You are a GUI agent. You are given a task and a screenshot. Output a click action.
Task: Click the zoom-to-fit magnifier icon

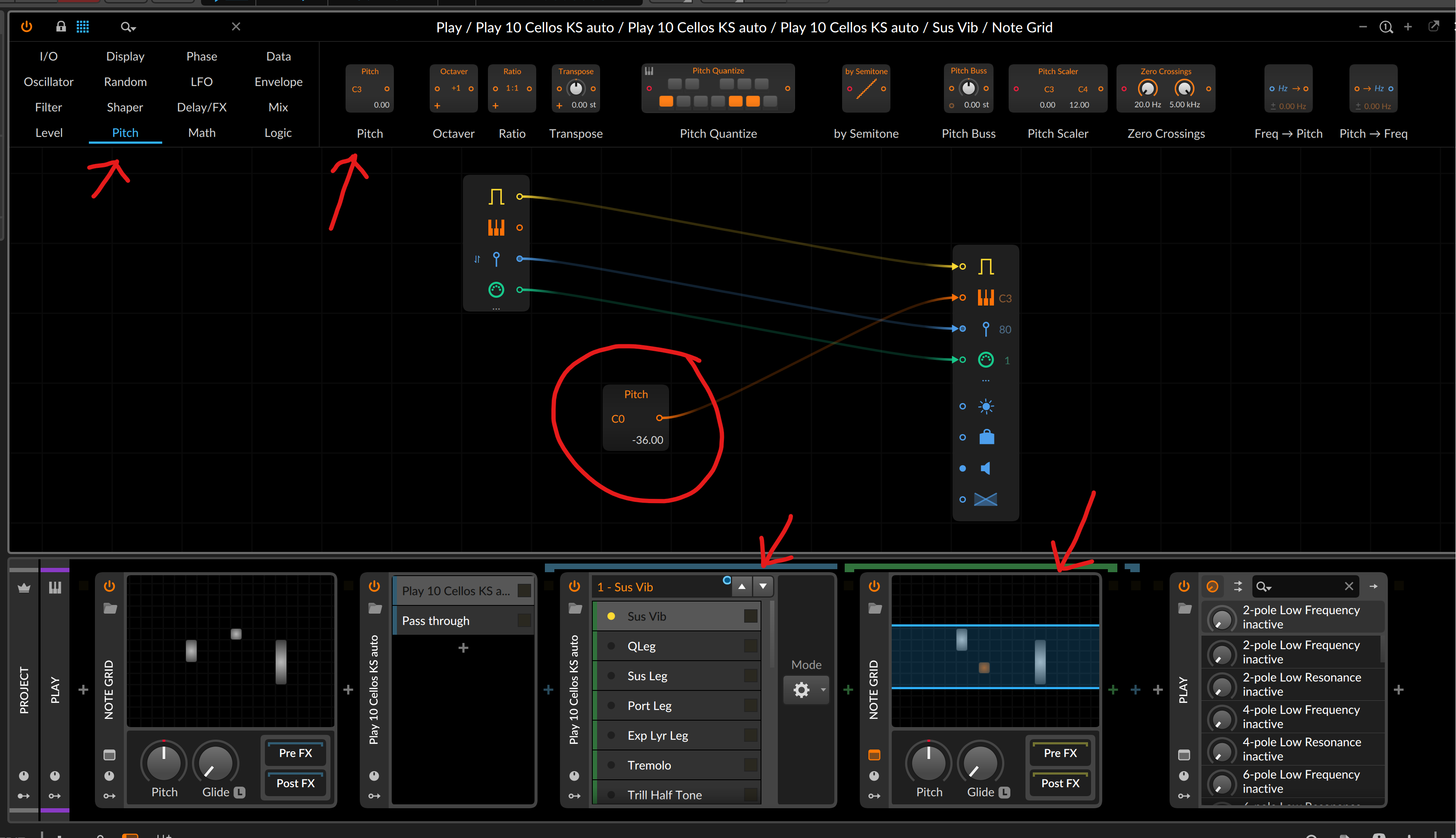click(x=1385, y=27)
